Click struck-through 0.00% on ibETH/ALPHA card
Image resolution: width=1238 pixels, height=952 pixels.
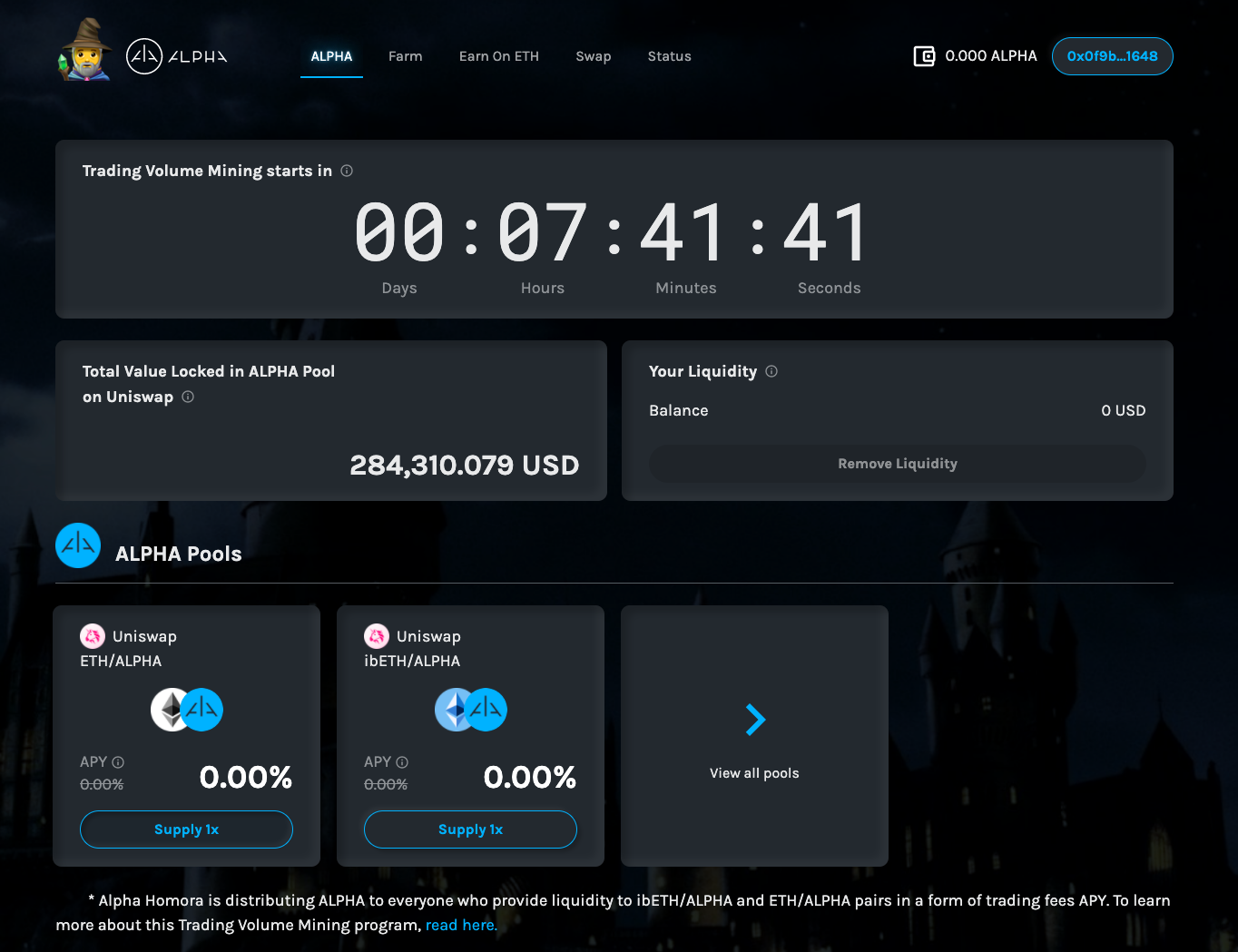pyautogui.click(x=386, y=784)
